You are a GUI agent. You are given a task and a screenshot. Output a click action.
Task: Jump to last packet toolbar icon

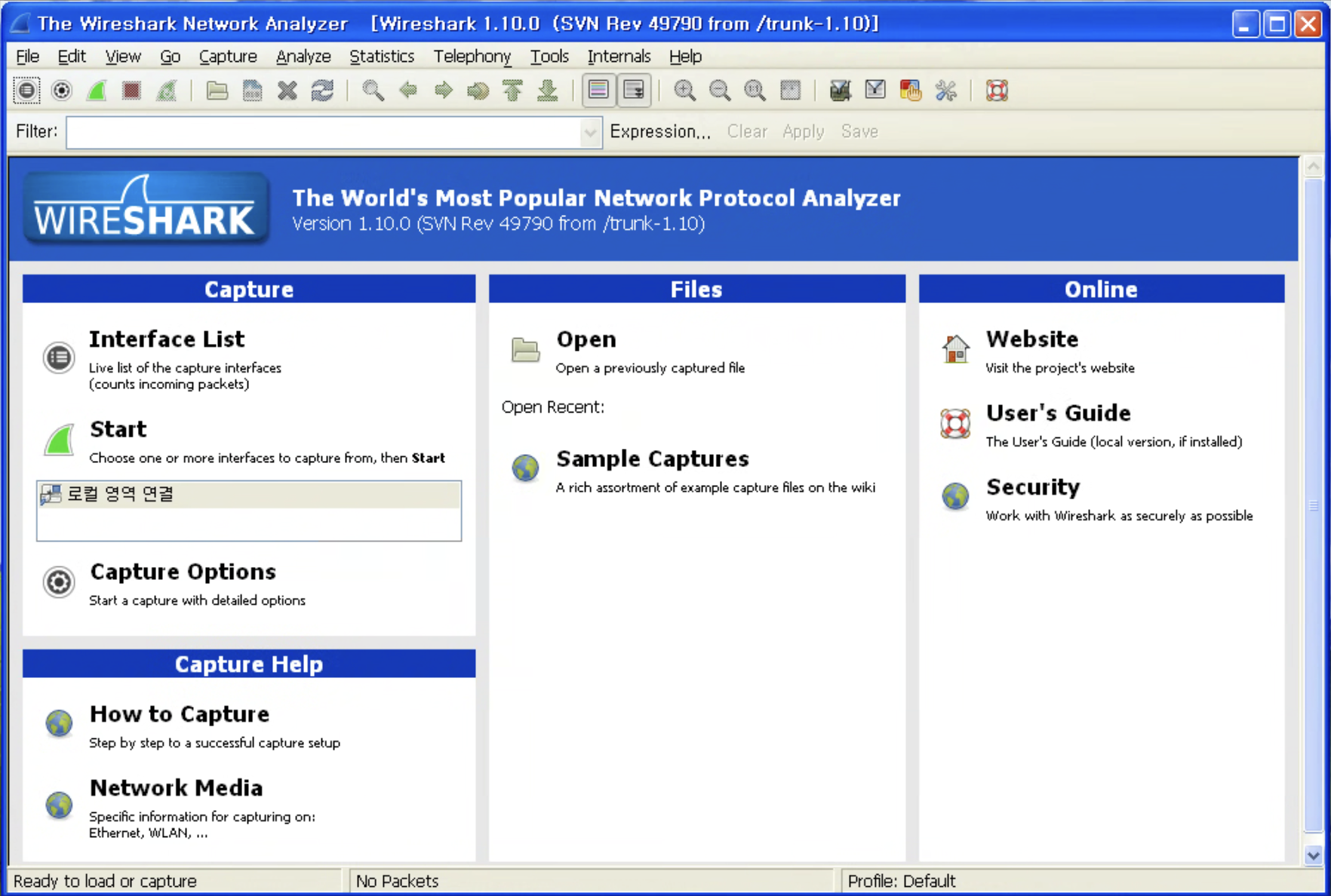549,91
